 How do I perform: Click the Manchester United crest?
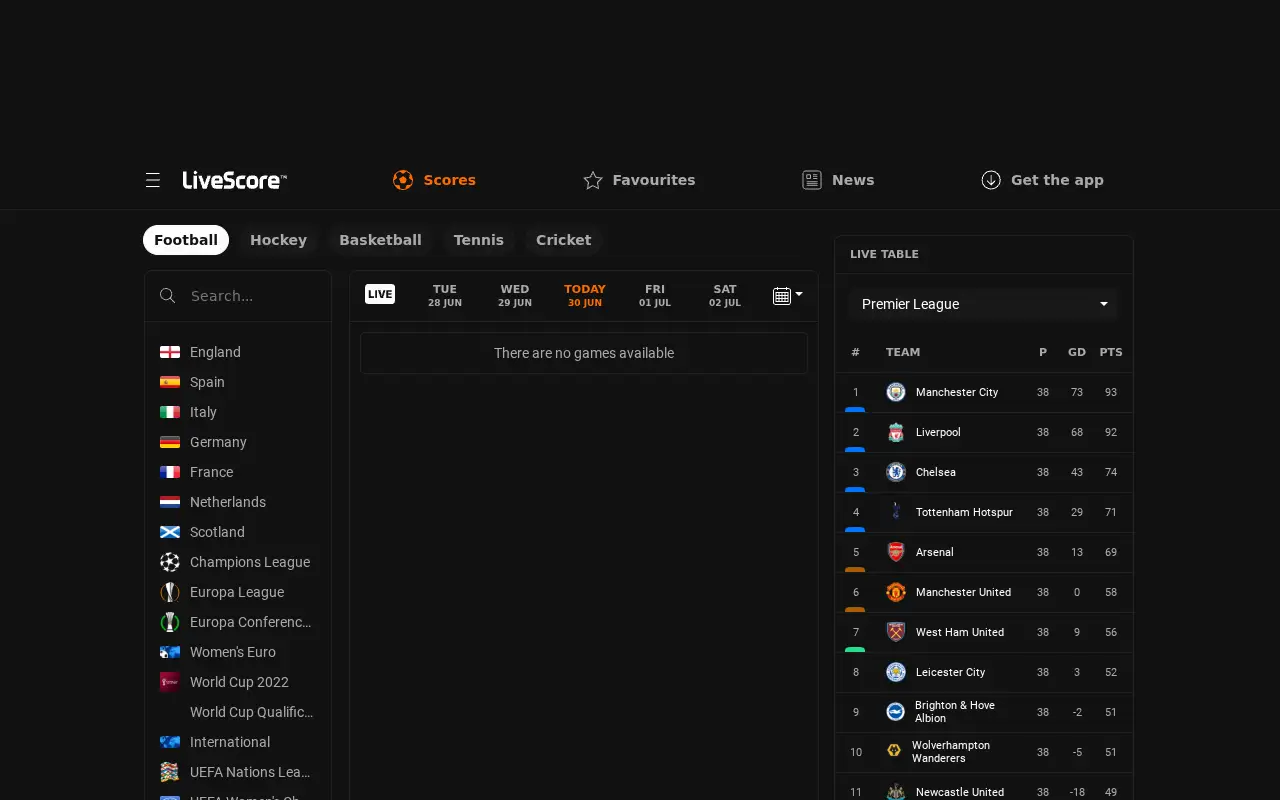[896, 592]
